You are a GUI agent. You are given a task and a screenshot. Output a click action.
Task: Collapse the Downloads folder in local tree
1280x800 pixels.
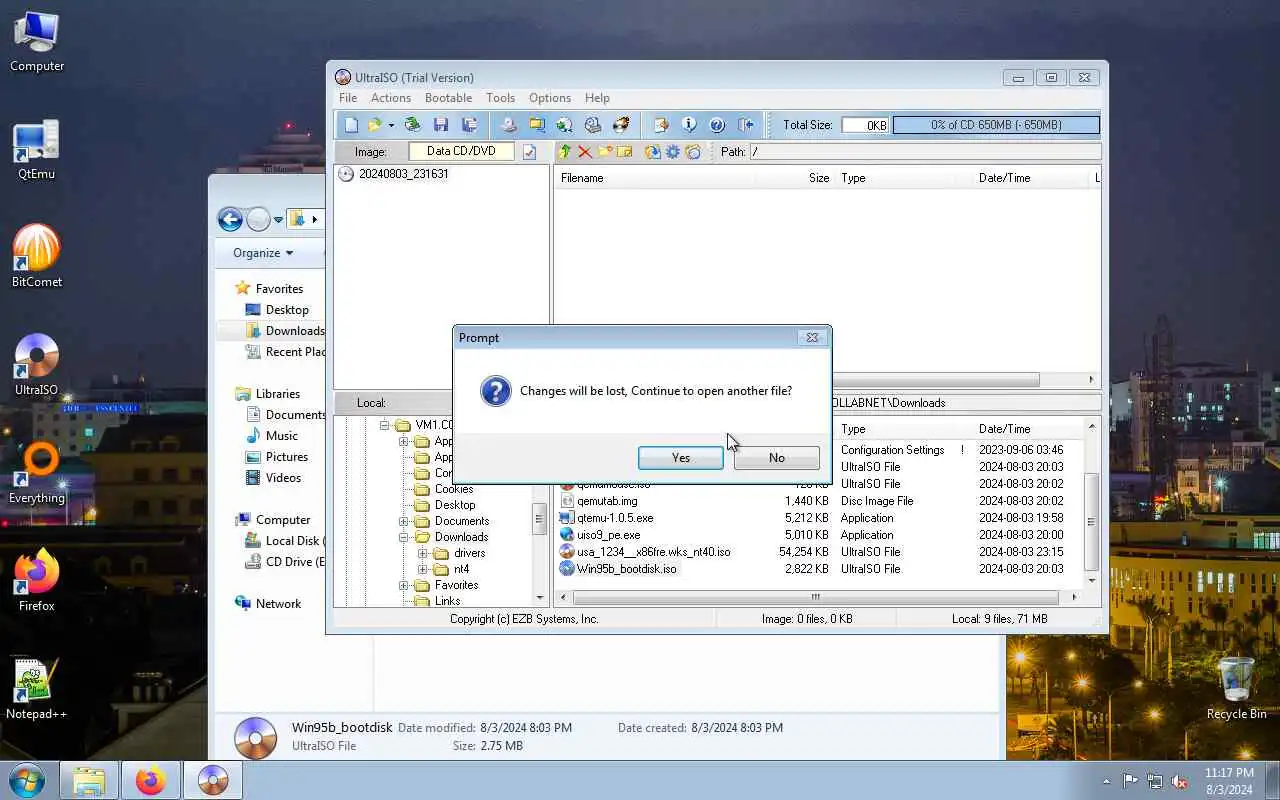(404, 537)
